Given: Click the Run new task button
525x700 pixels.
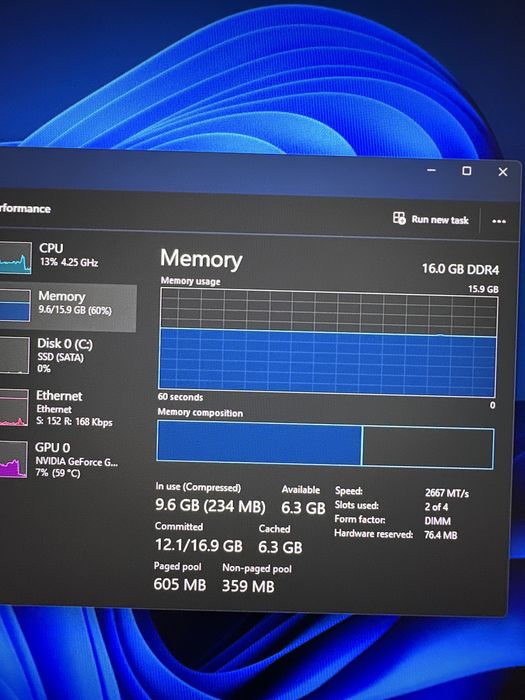Looking at the screenshot, I should click(x=431, y=219).
